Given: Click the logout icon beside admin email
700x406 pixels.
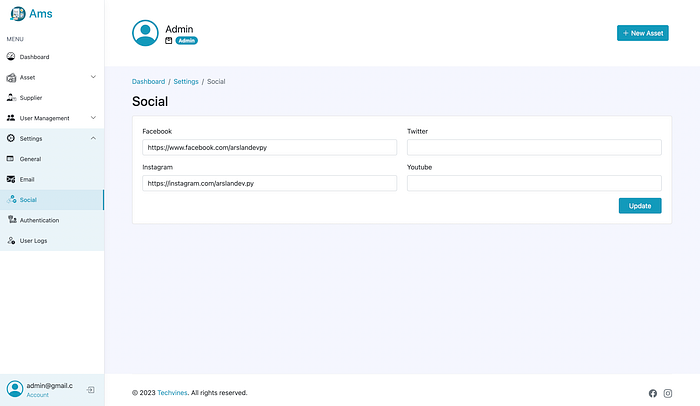Looking at the screenshot, I should click(91, 390).
